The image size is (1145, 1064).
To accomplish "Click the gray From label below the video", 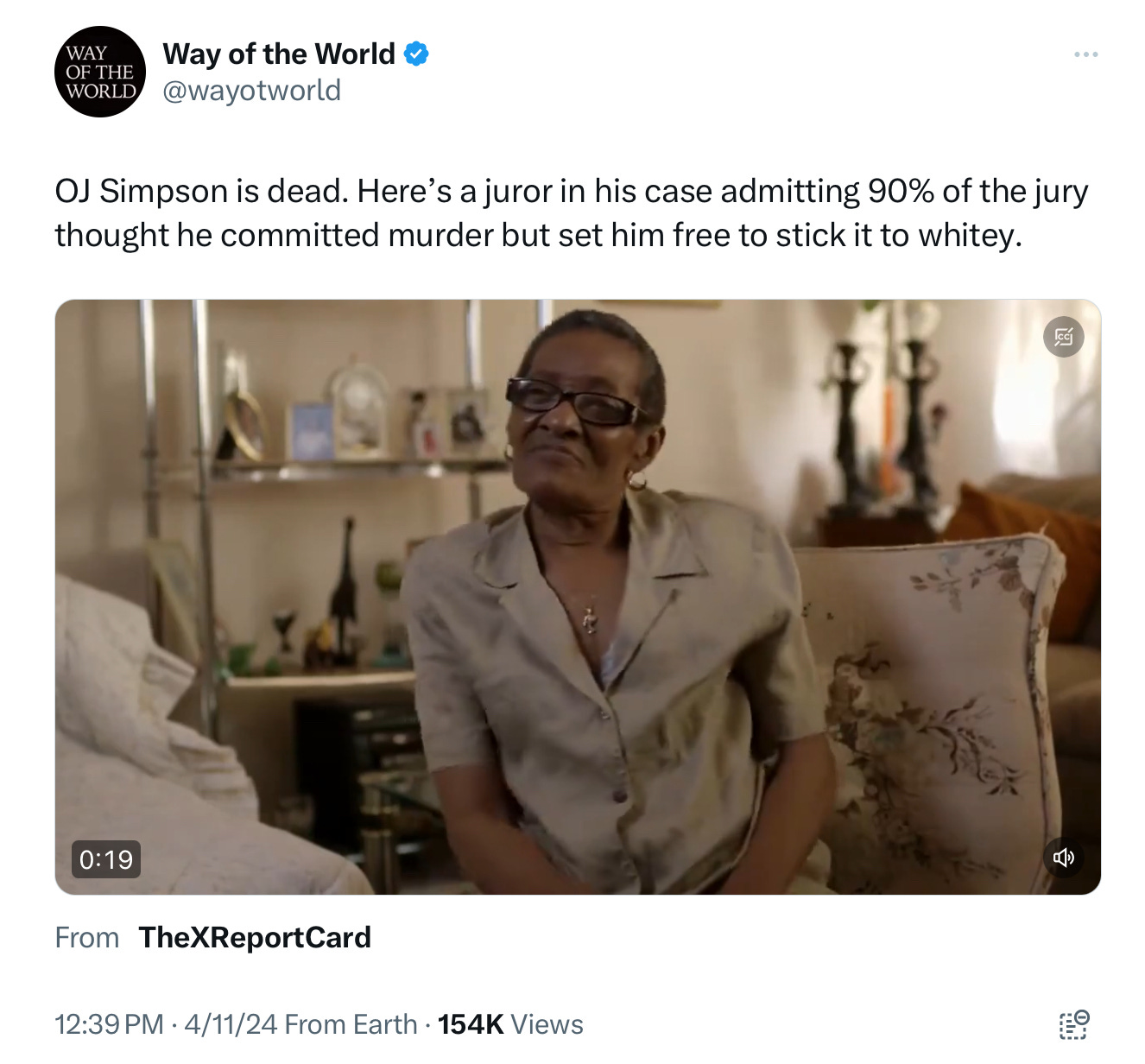I will click(87, 938).
